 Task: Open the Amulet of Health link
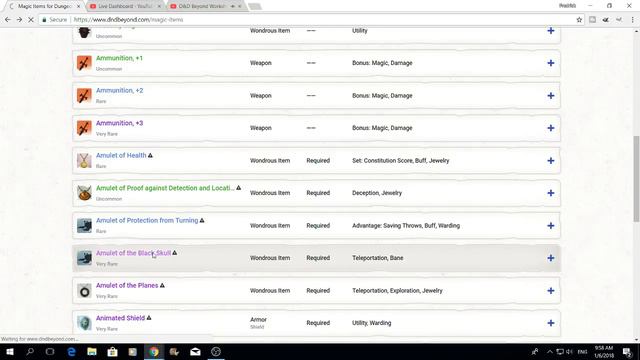point(121,155)
